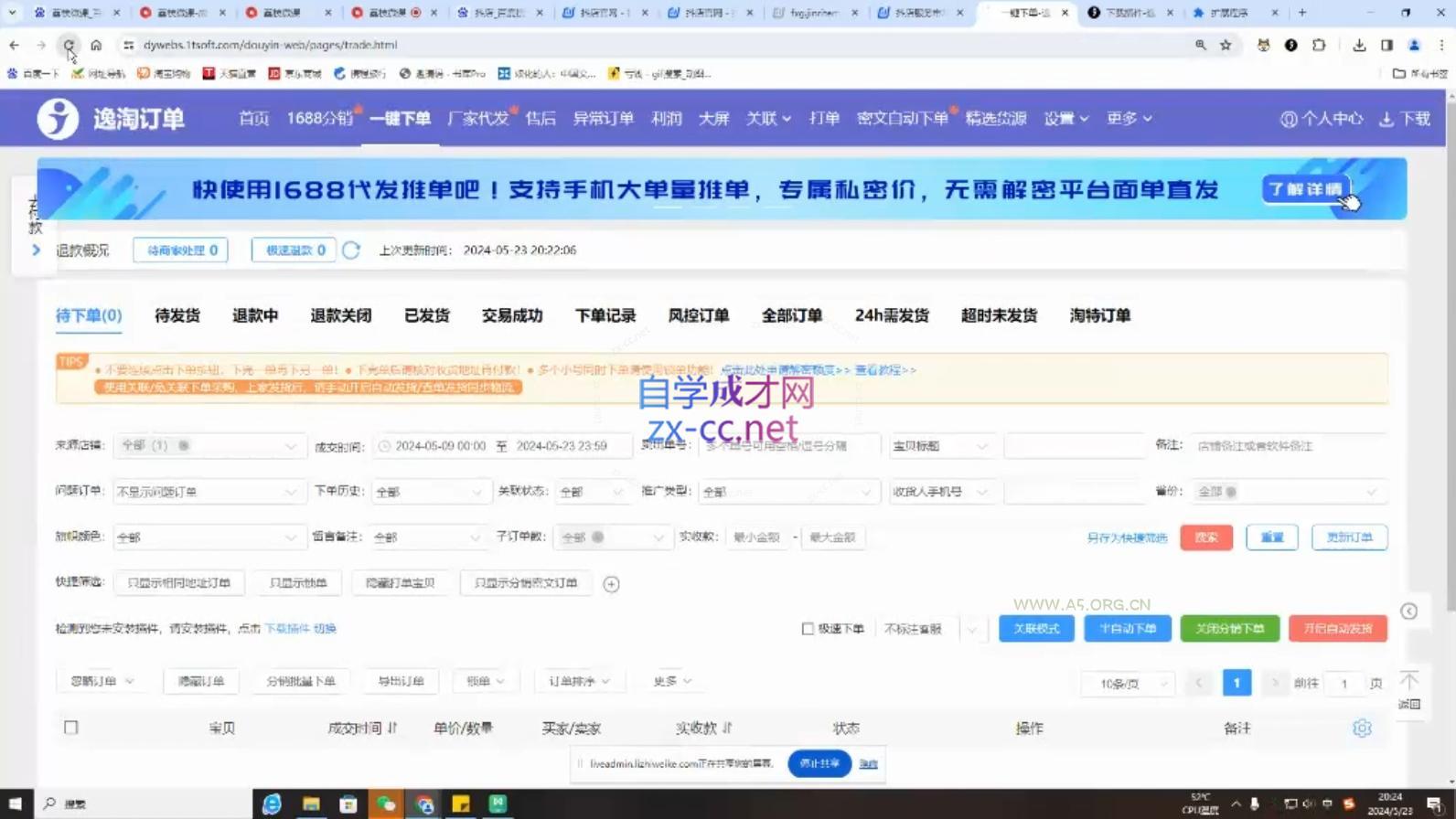This screenshot has height=819, width=1456.
Task: Open the 问题订单 dropdown
Action: pyautogui.click(x=206, y=492)
